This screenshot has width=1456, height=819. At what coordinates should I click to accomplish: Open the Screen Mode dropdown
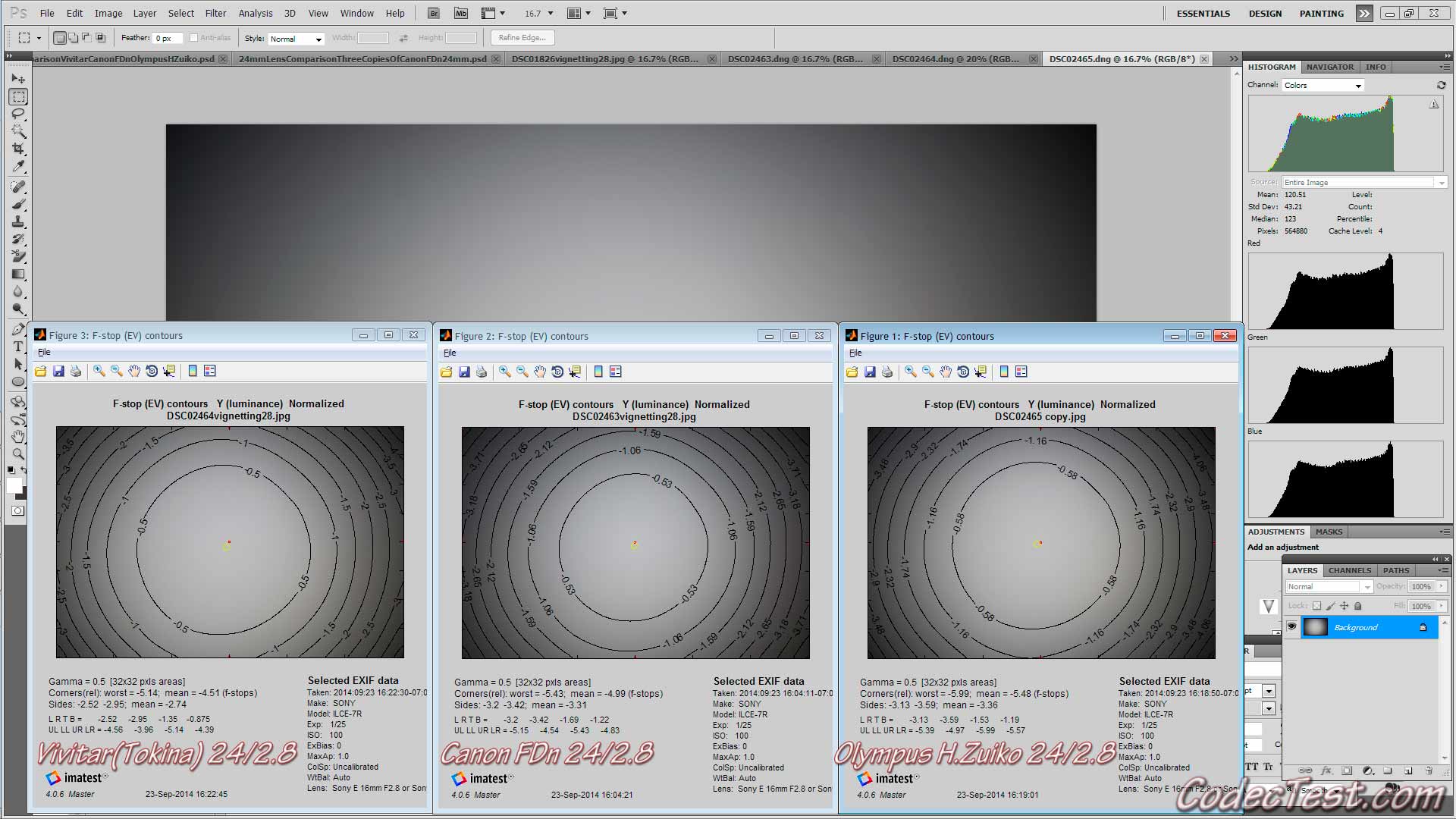615,13
